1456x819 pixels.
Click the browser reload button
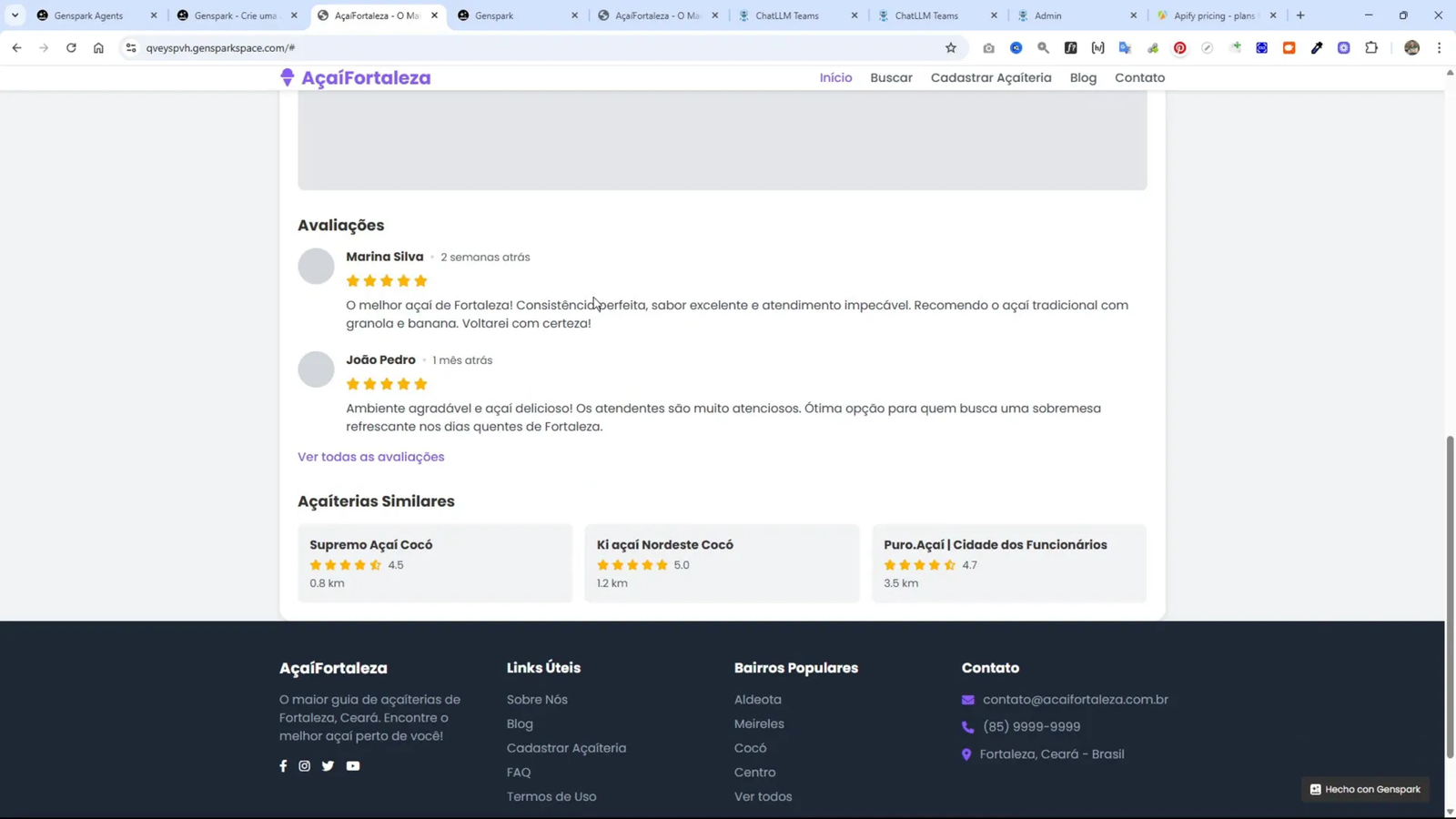pyautogui.click(x=71, y=48)
